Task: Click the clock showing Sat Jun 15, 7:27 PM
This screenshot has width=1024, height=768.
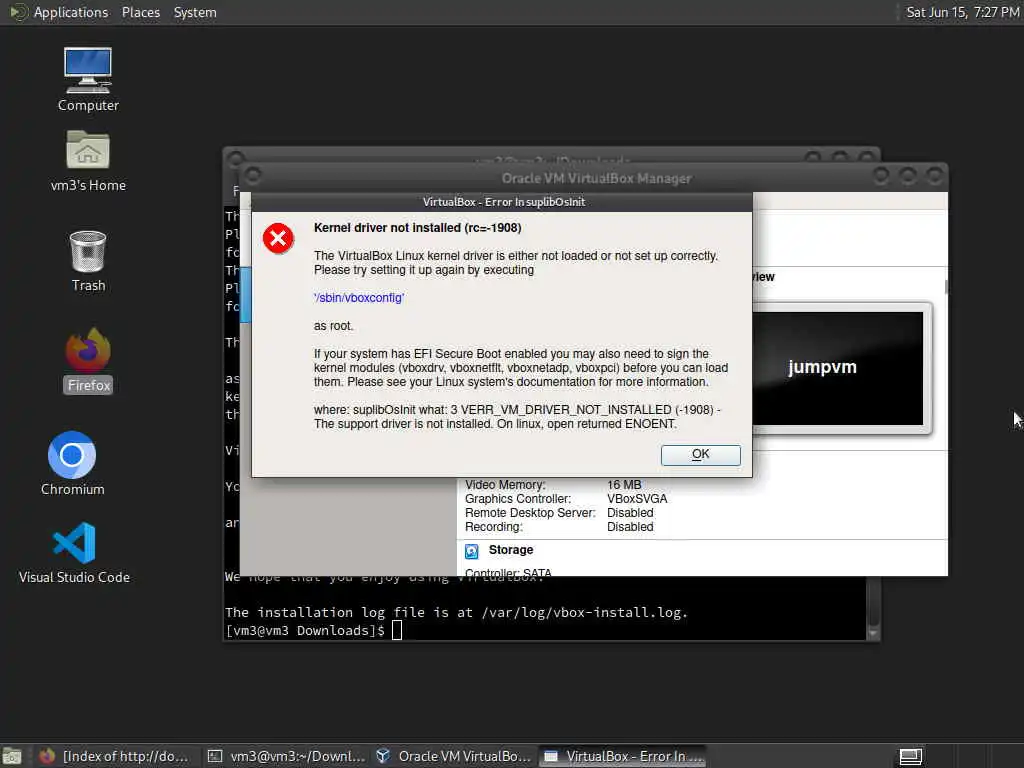Action: [x=963, y=12]
